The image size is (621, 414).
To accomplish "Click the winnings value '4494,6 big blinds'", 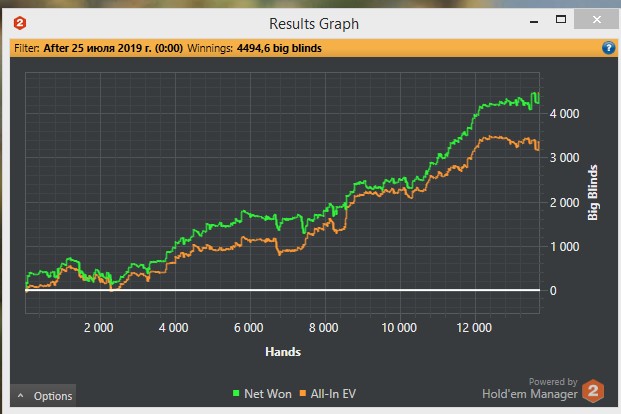I will (279, 48).
